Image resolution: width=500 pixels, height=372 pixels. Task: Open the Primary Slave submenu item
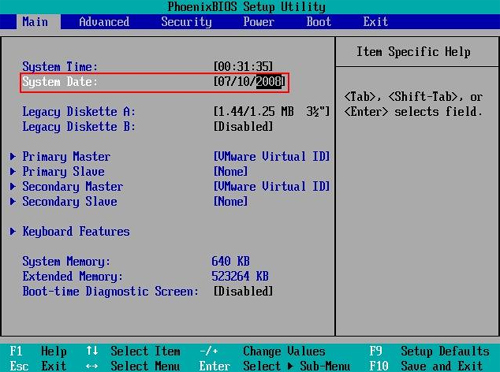coord(63,172)
